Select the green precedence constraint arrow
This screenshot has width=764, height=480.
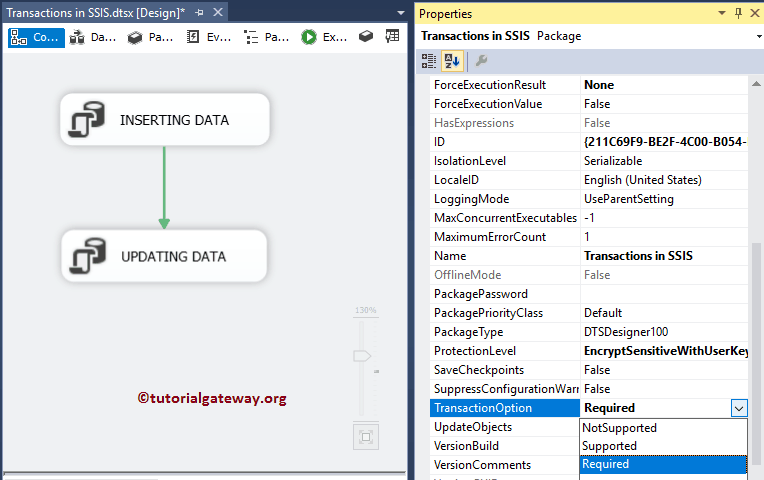[164, 188]
